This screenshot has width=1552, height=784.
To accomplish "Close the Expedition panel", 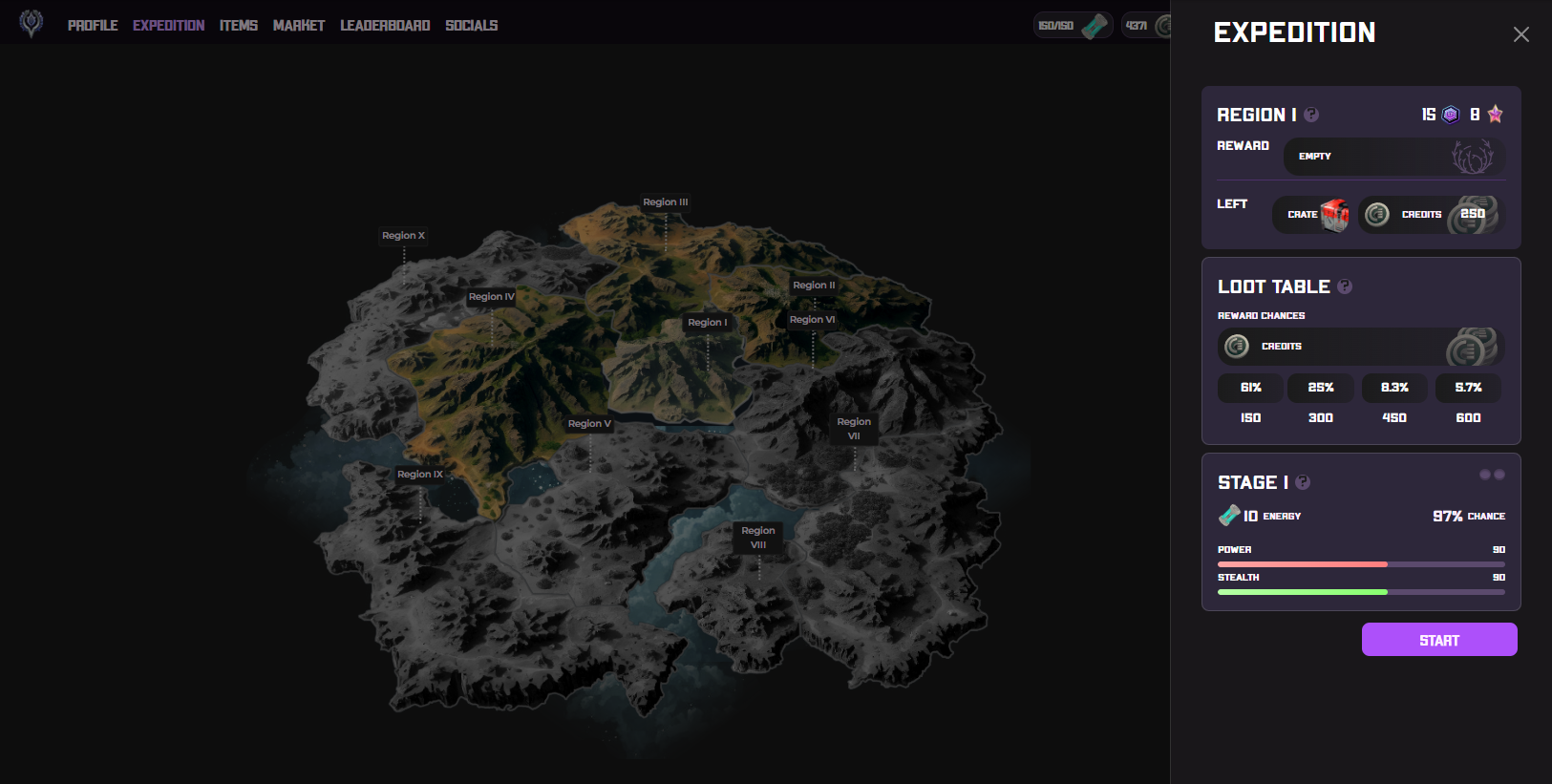I will click(x=1521, y=34).
